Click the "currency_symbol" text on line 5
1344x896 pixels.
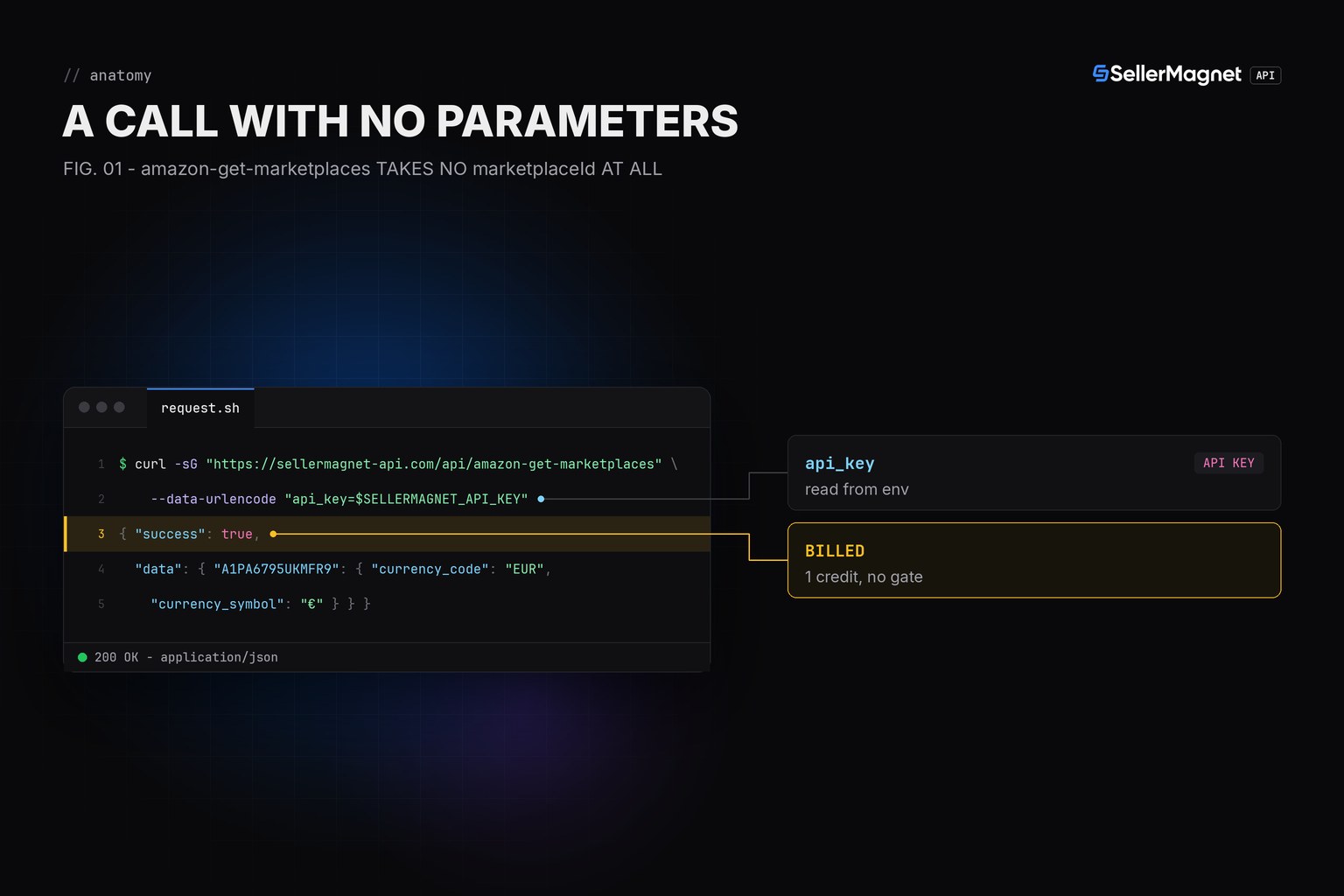tap(217, 604)
